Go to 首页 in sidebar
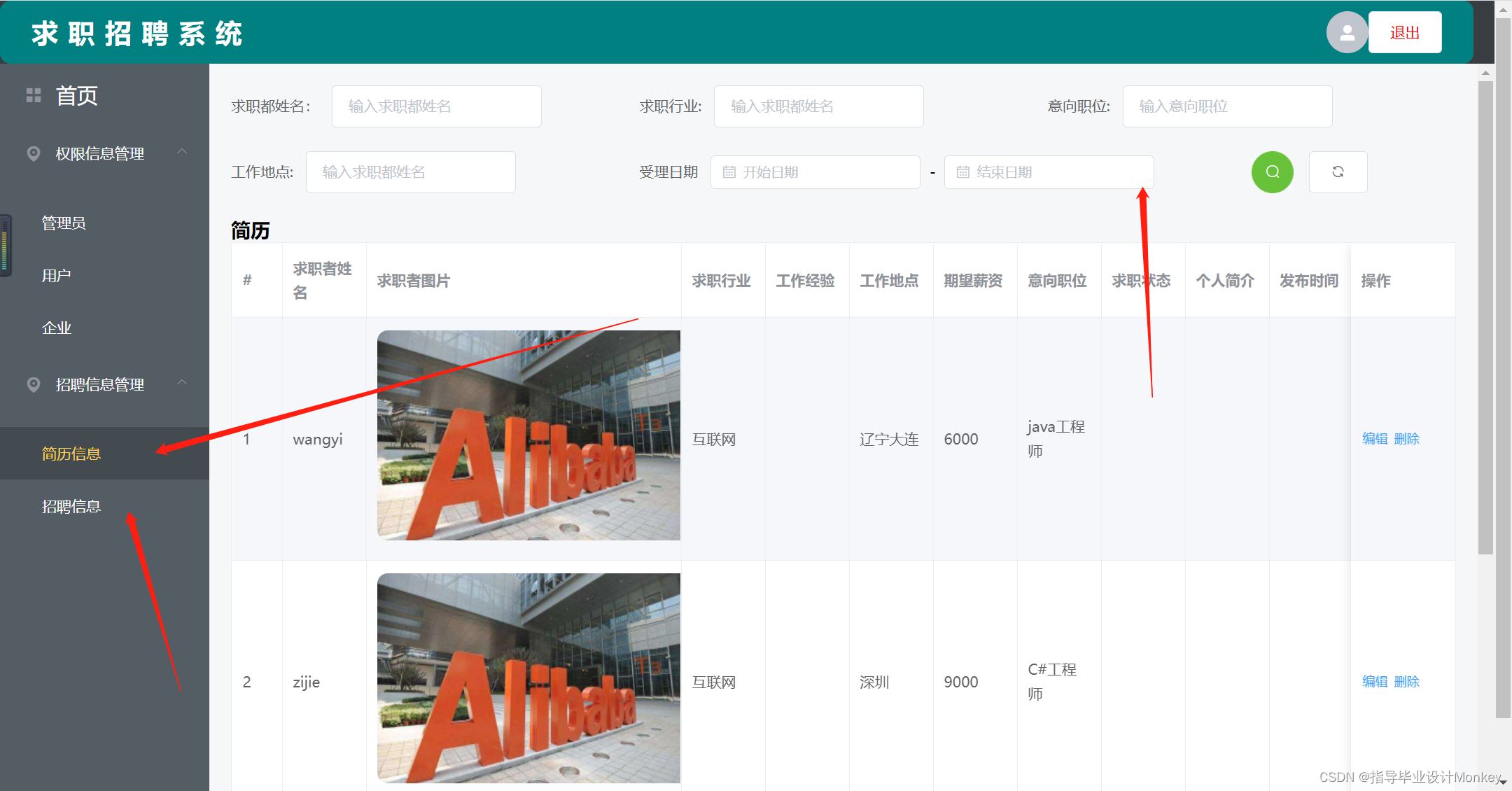Viewport: 1512px width, 791px height. [77, 95]
